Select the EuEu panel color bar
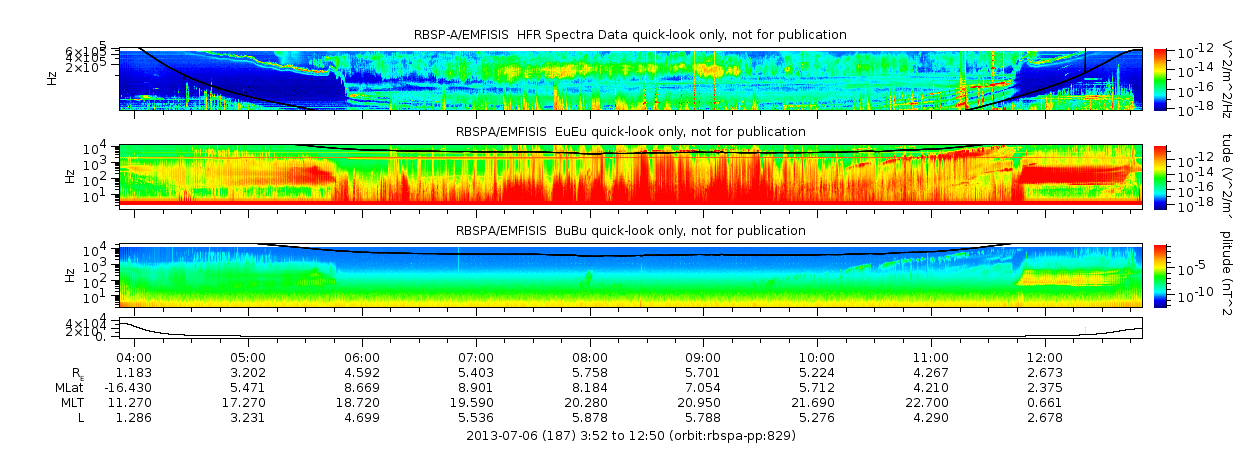1250x449 pixels. point(1160,175)
